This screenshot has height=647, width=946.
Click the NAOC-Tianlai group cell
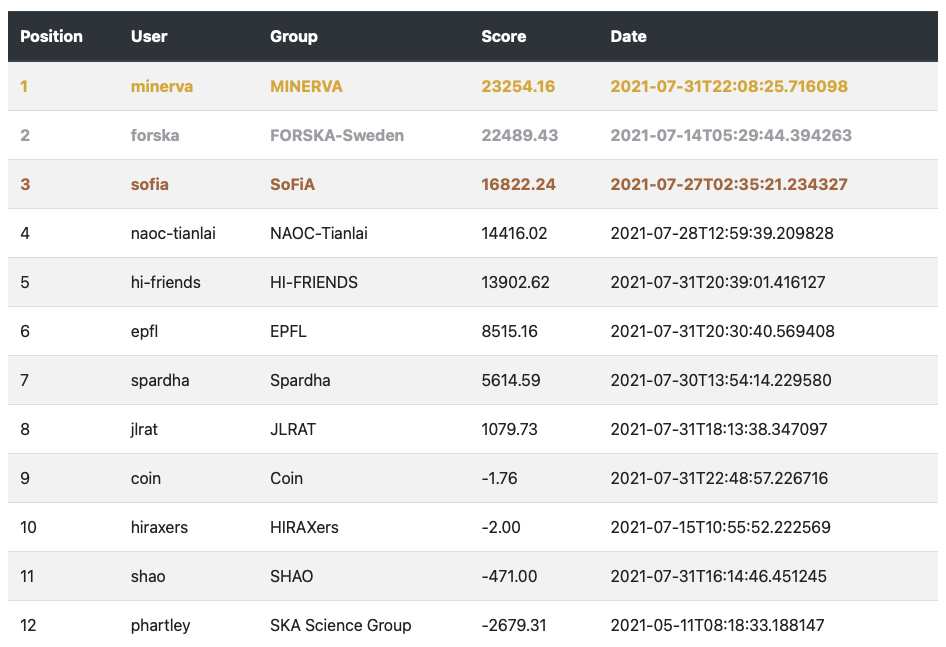[319, 233]
